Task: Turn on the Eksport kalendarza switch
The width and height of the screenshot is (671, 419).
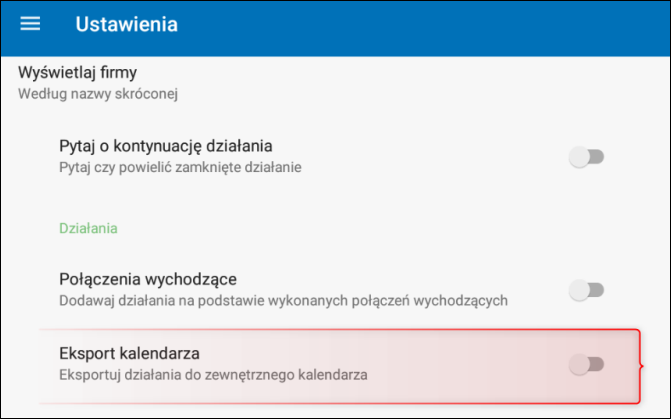Action: [x=587, y=364]
